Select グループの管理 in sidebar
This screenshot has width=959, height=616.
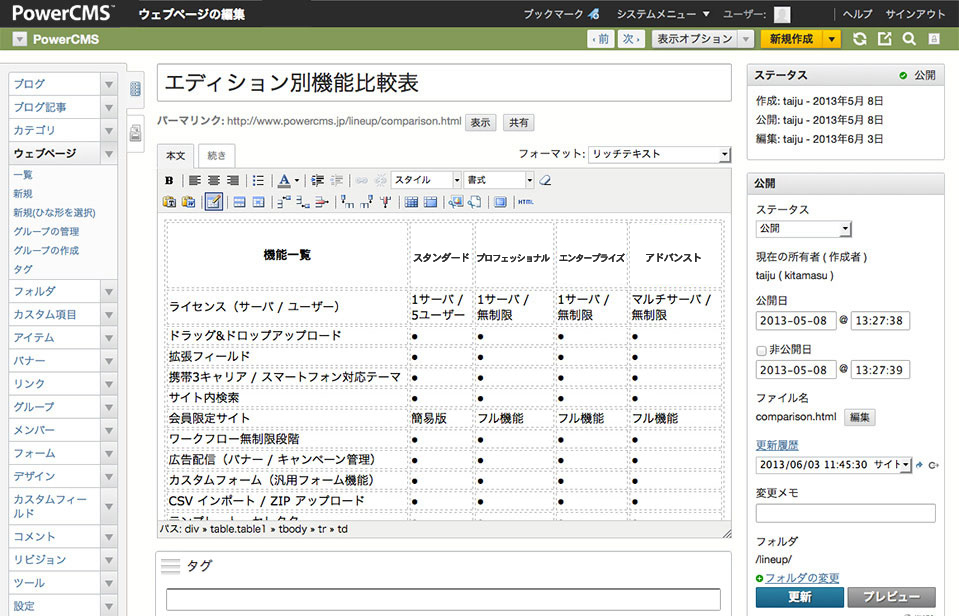point(46,232)
